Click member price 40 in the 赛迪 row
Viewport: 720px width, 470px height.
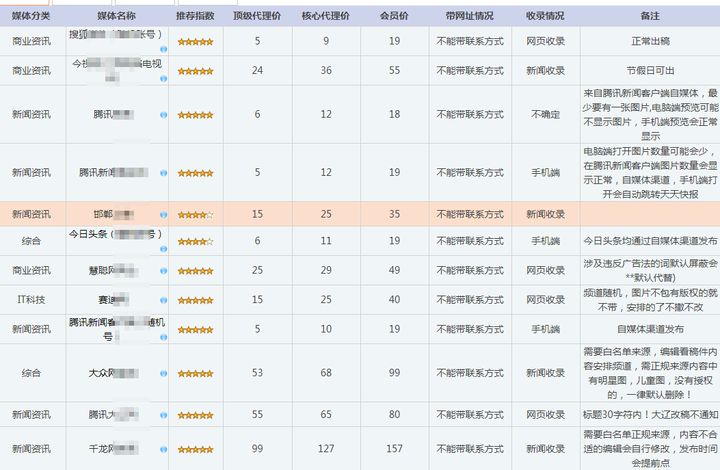click(394, 300)
